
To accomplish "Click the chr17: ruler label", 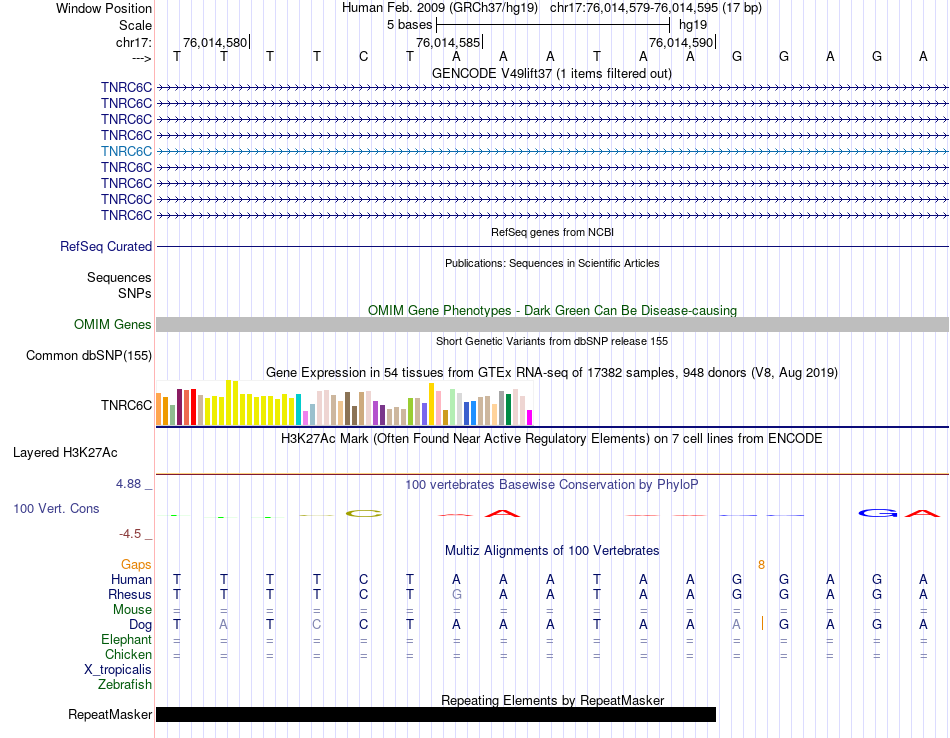I will [133, 42].
